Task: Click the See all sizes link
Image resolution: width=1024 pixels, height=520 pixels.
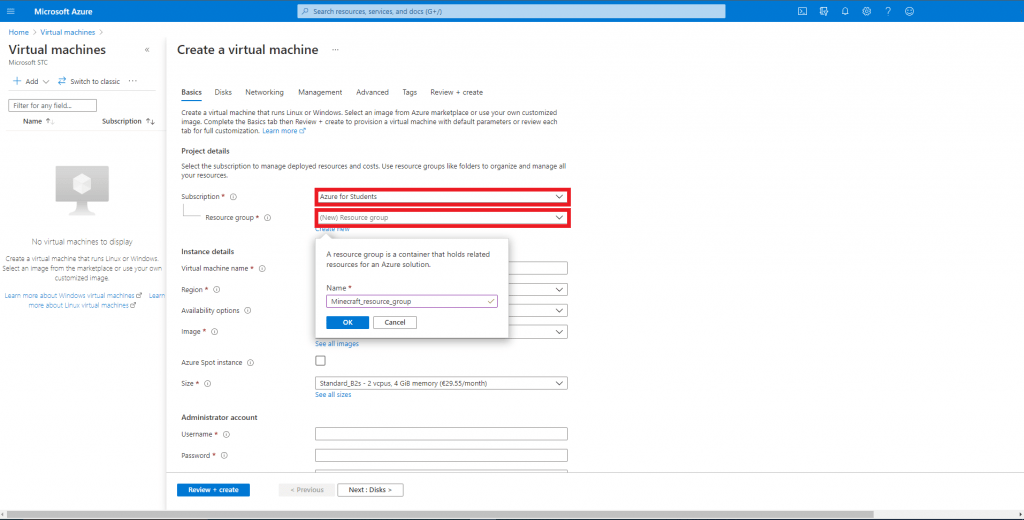Action: tap(333, 395)
